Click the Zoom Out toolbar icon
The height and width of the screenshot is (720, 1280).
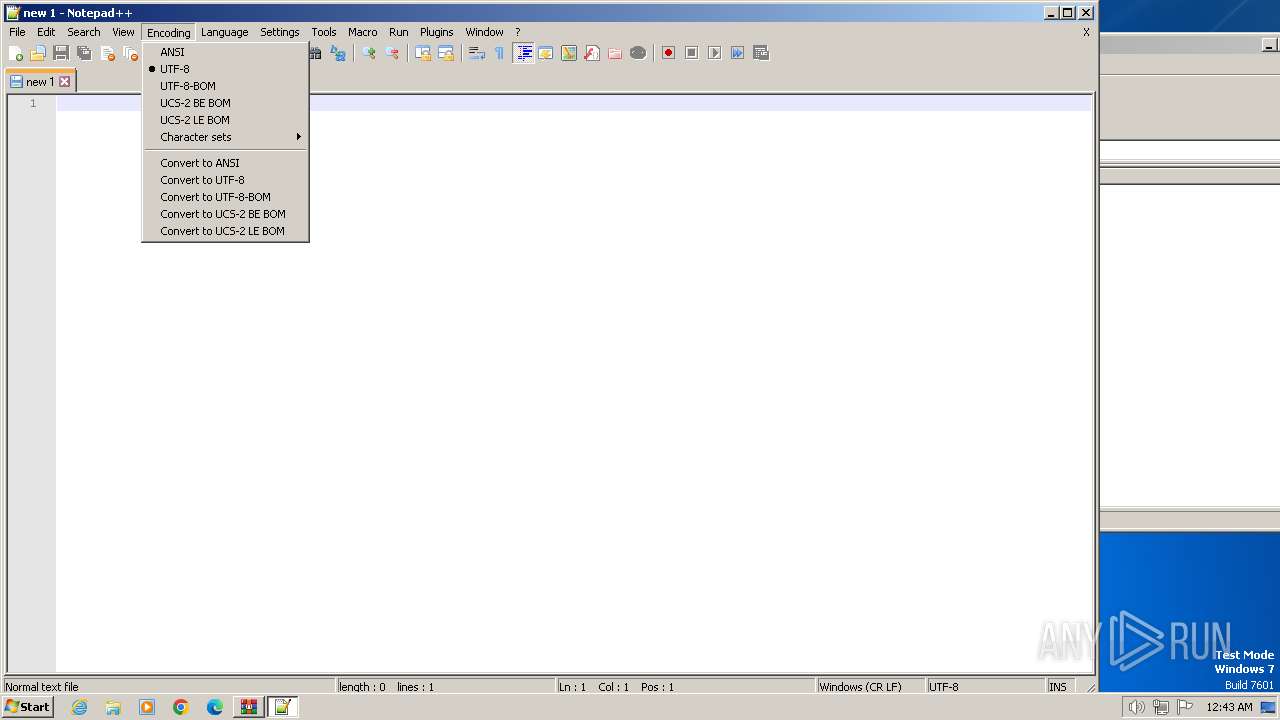point(392,53)
